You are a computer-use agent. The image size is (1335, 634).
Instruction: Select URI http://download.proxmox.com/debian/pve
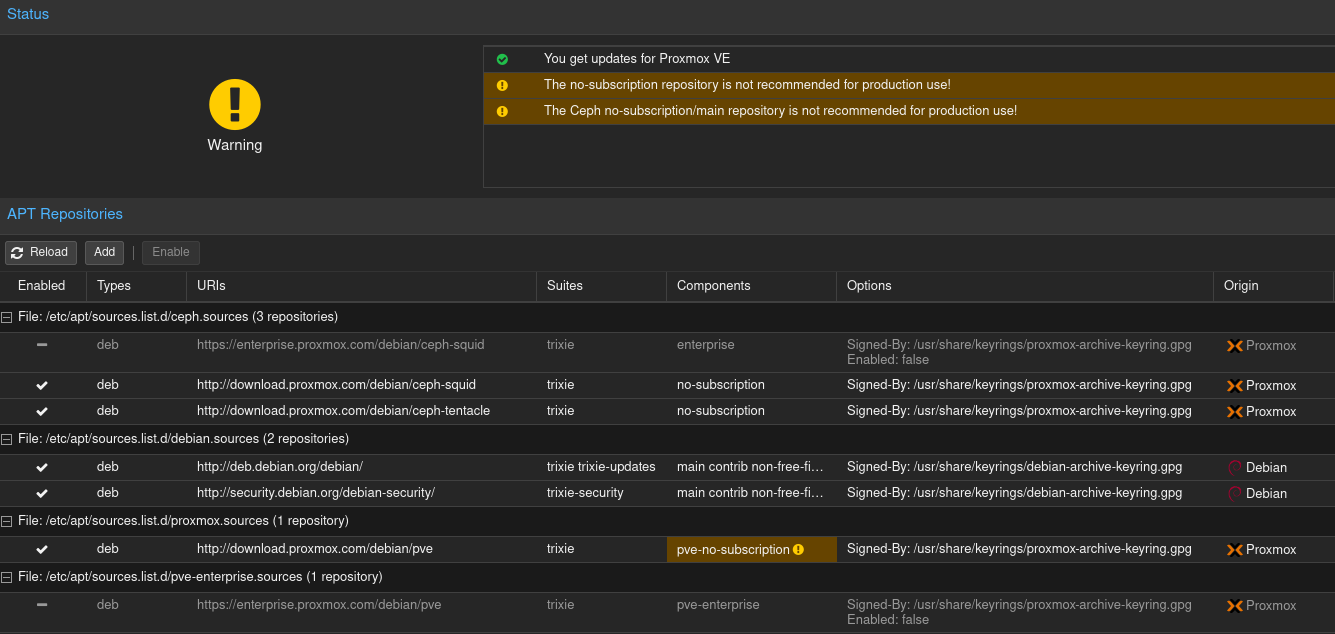click(315, 549)
